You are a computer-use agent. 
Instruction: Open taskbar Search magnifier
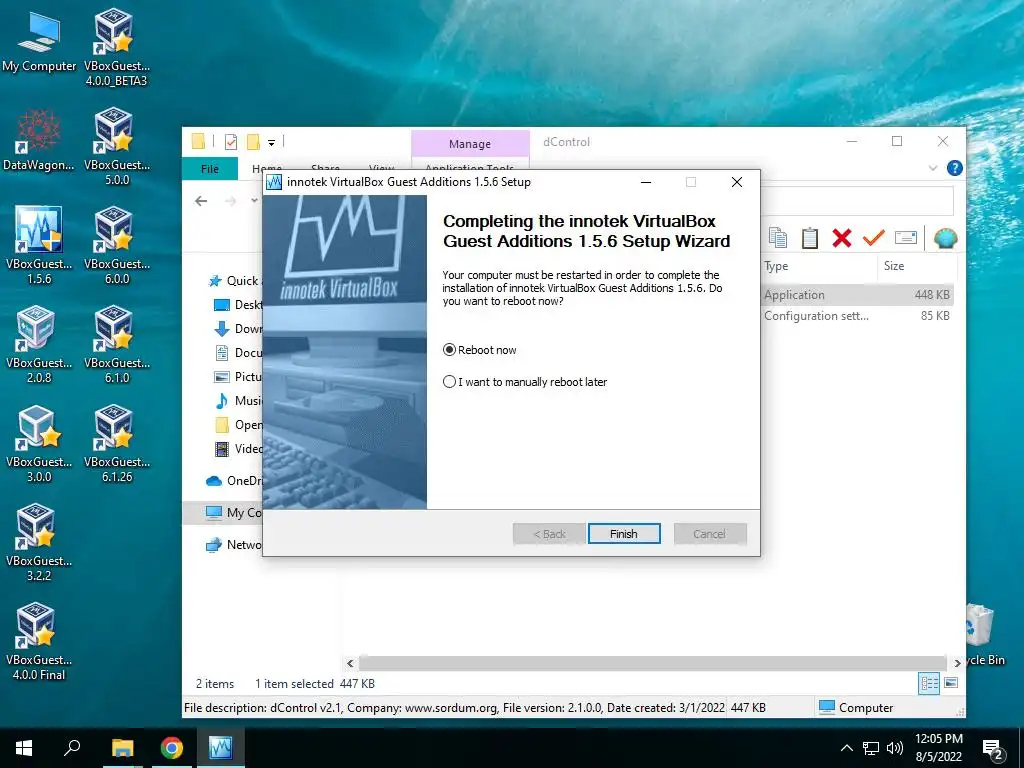click(x=72, y=748)
